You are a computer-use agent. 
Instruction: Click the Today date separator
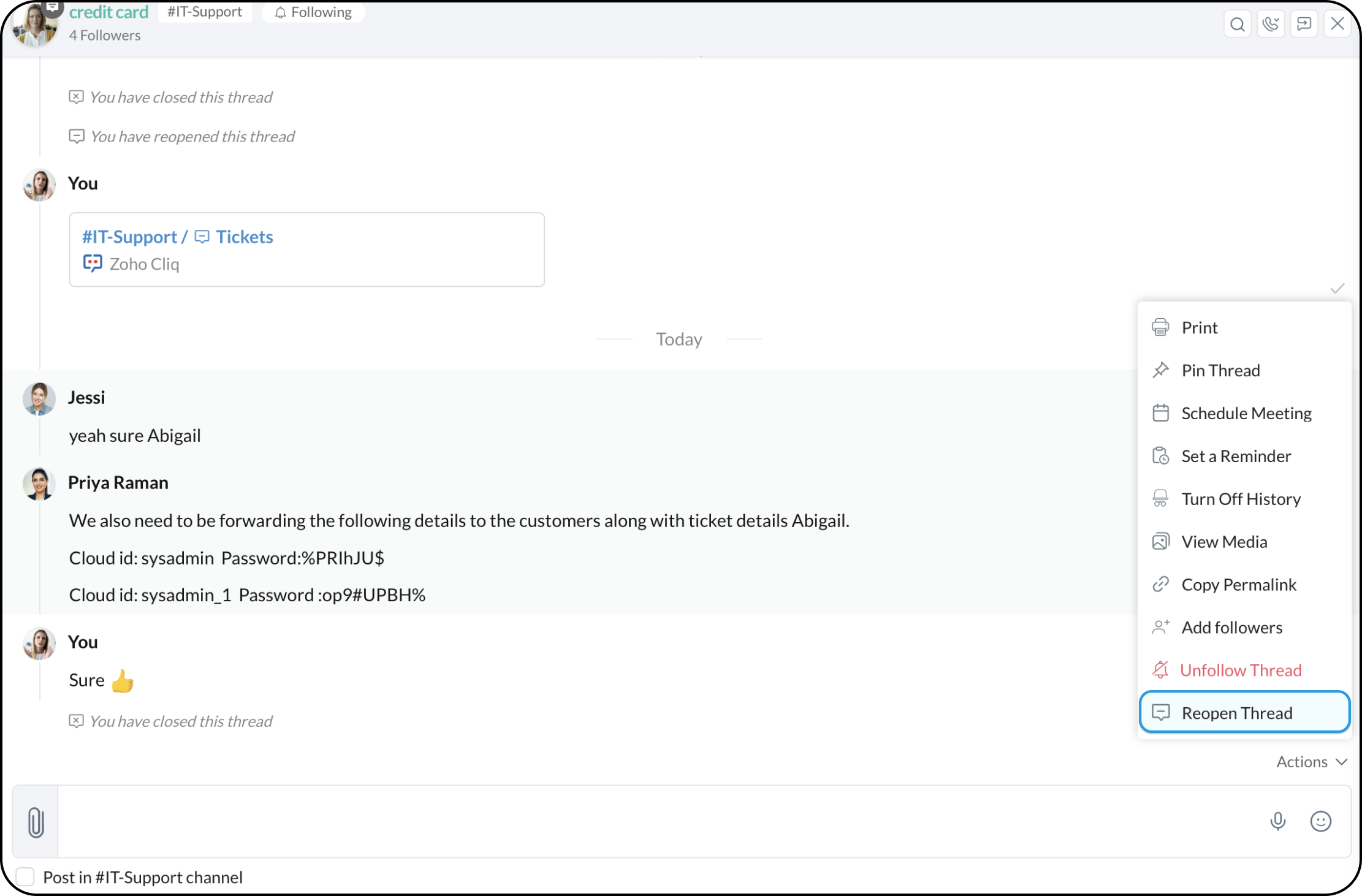(x=679, y=339)
